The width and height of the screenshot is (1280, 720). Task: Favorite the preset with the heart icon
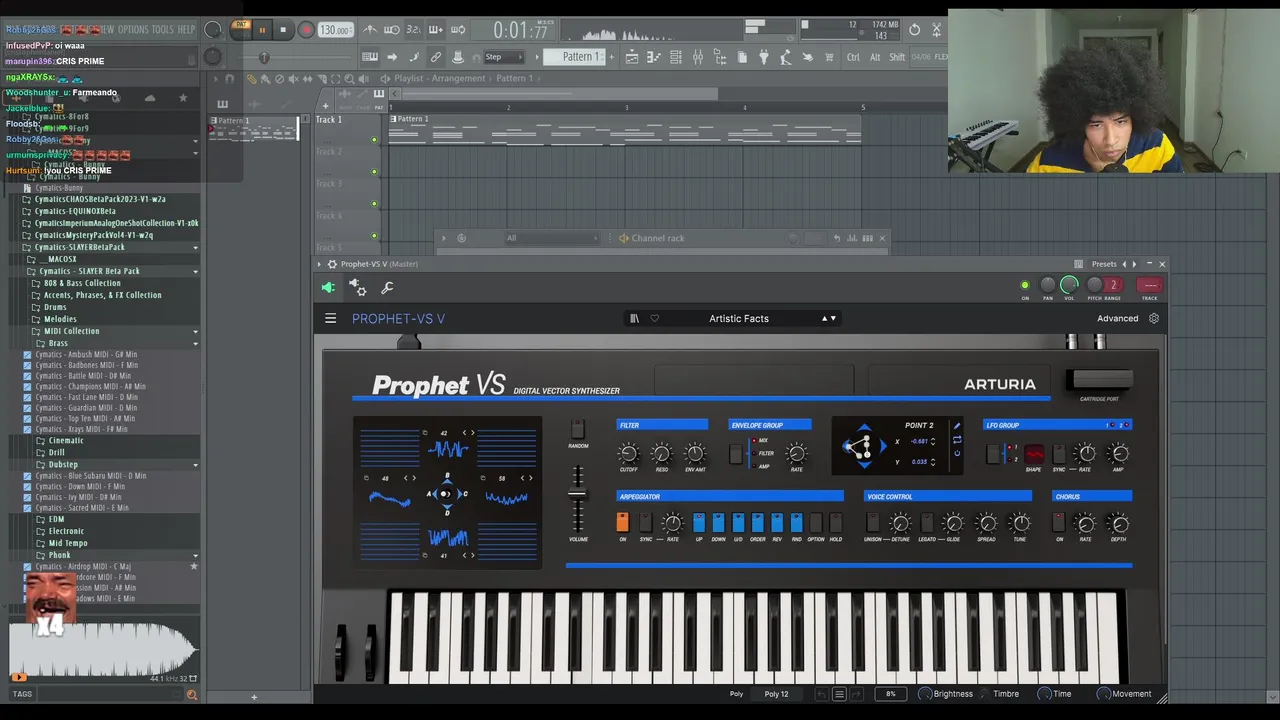(655, 319)
